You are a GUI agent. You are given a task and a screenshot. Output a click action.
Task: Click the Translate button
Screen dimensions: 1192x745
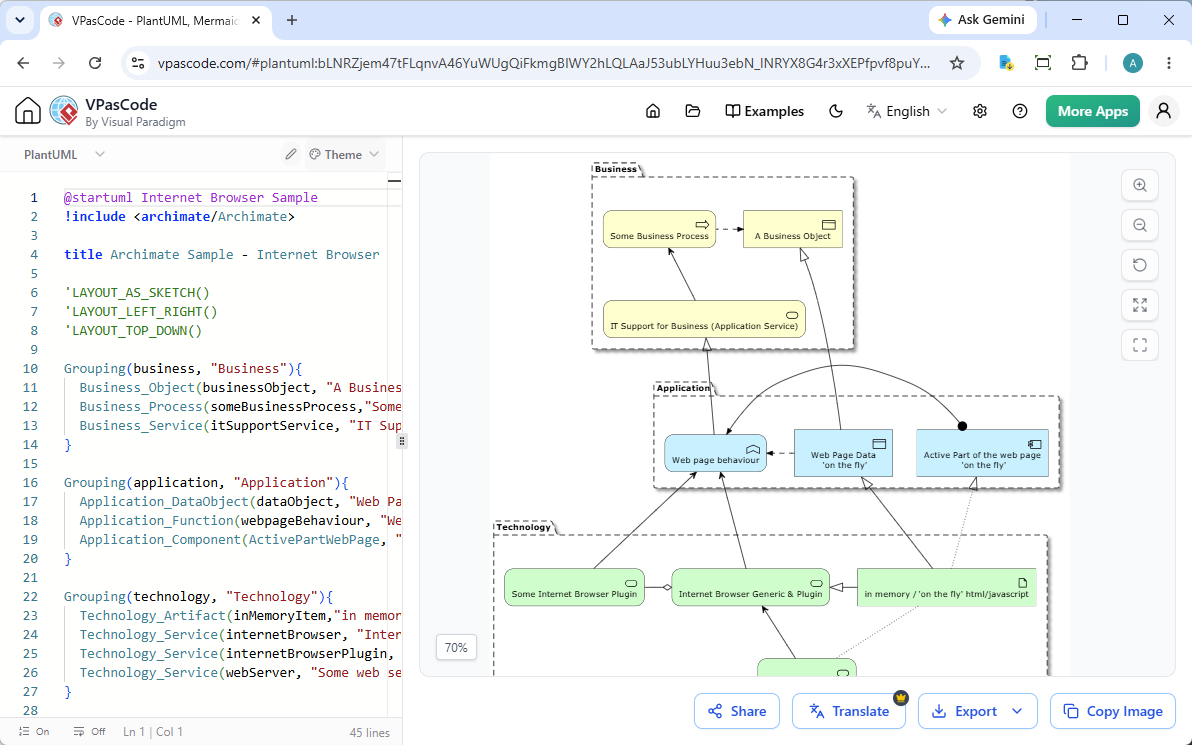(848, 712)
